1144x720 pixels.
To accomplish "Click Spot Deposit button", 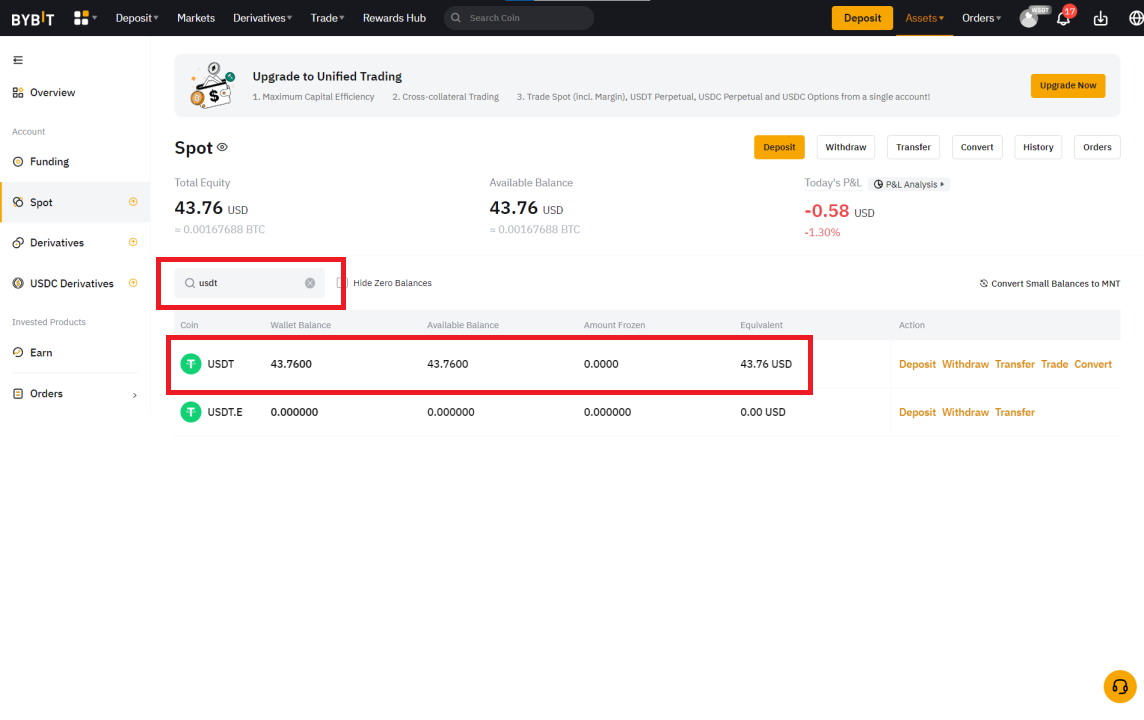I will [779, 147].
